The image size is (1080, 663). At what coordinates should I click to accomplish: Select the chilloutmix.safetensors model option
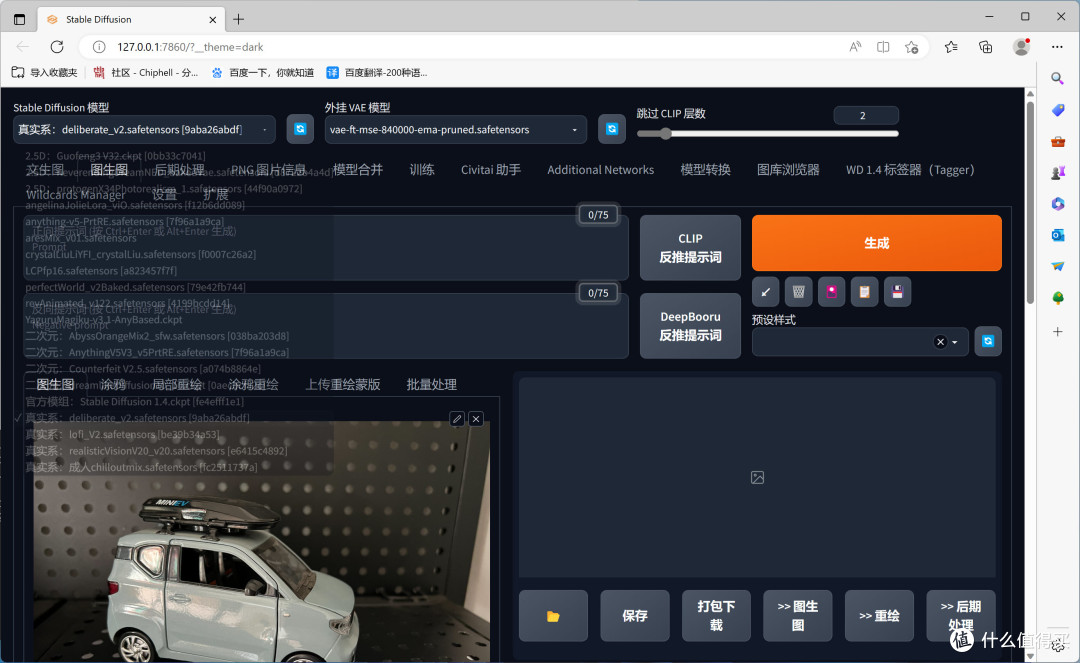pyautogui.click(x=141, y=467)
